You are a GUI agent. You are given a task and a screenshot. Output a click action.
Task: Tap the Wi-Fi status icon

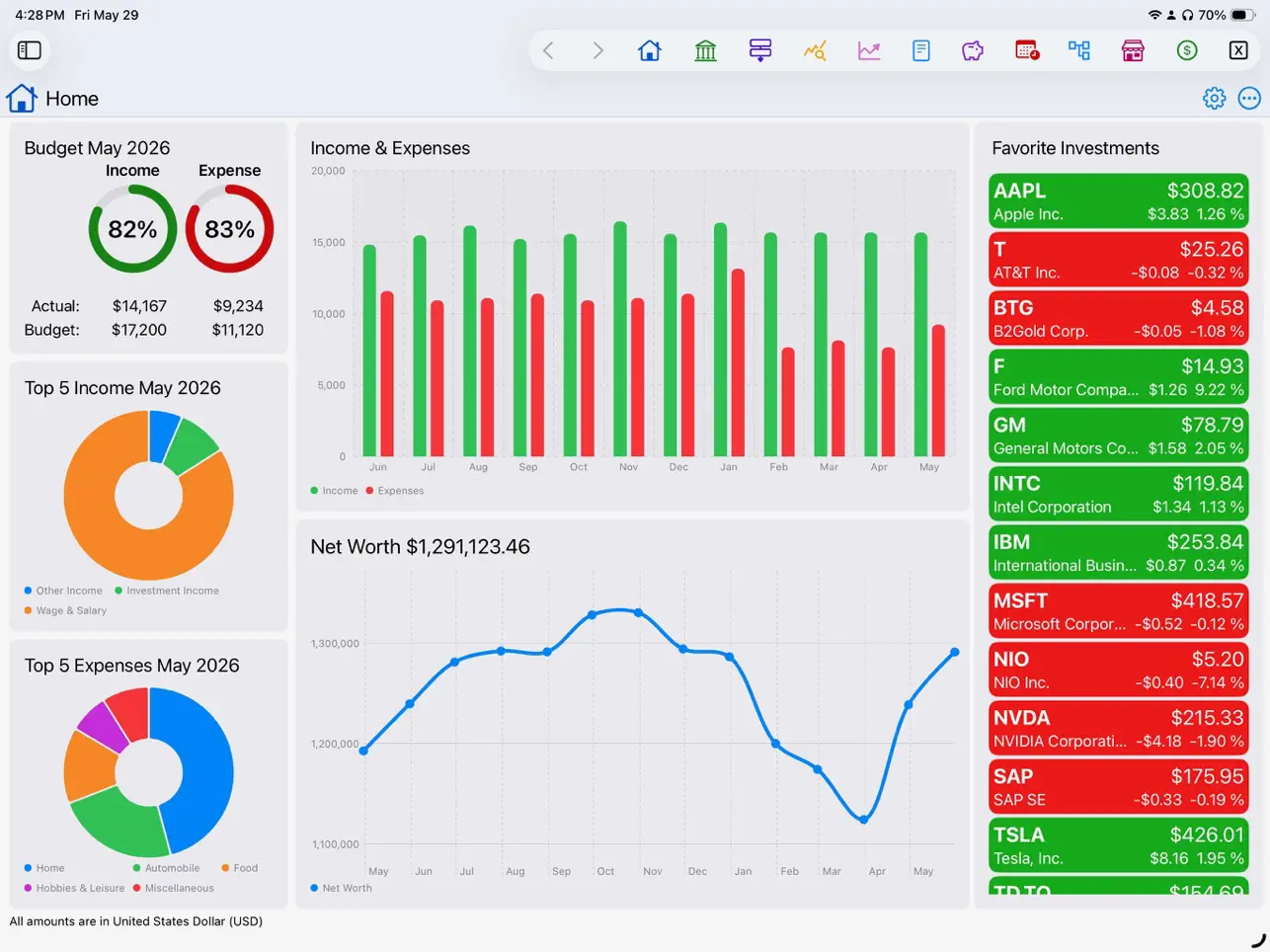1154,15
